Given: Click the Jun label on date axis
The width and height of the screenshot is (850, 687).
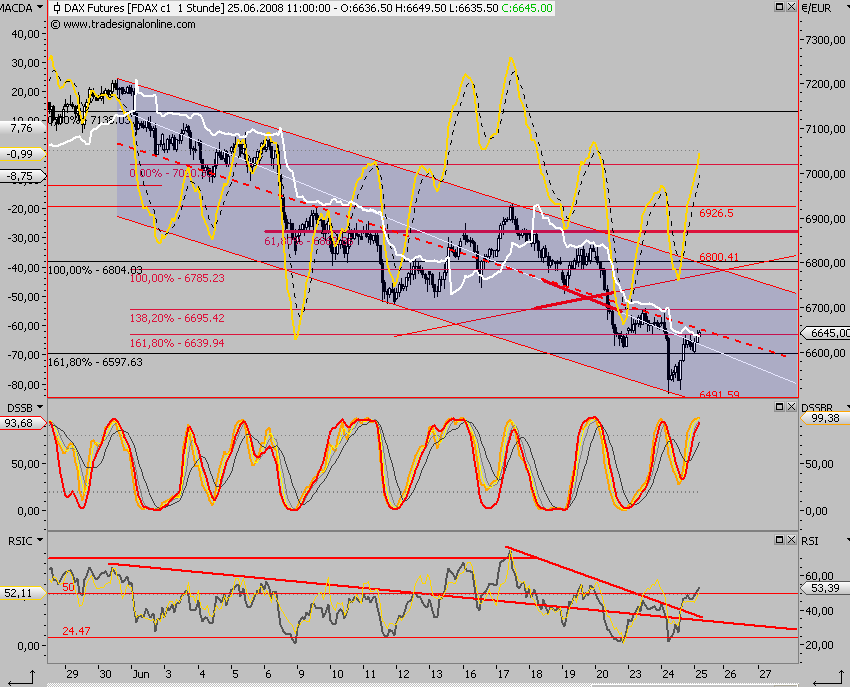Looking at the screenshot, I should (x=141, y=674).
